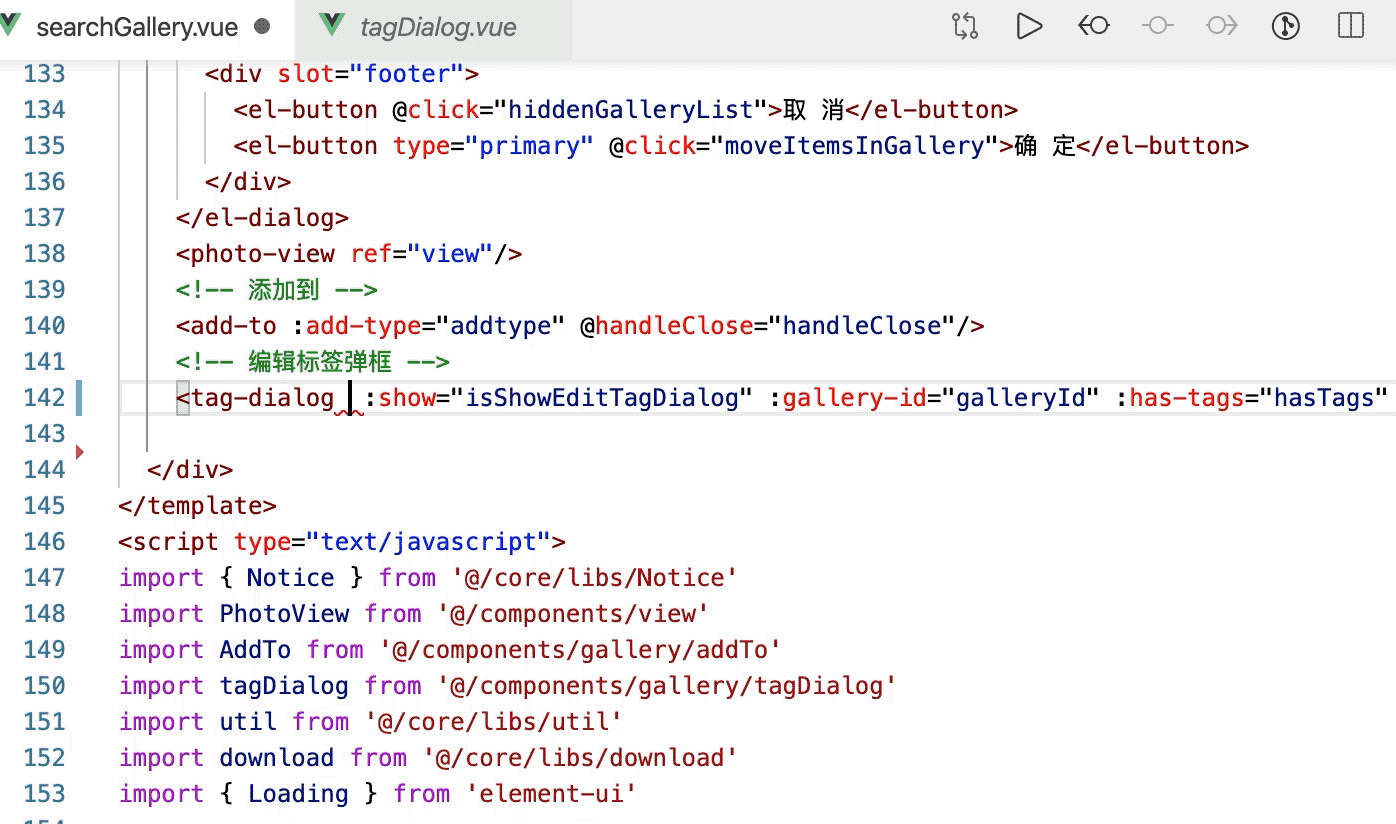Image resolution: width=1396 pixels, height=824 pixels.
Task: Open changes with the compare arrows icon
Action: pyautogui.click(x=965, y=26)
